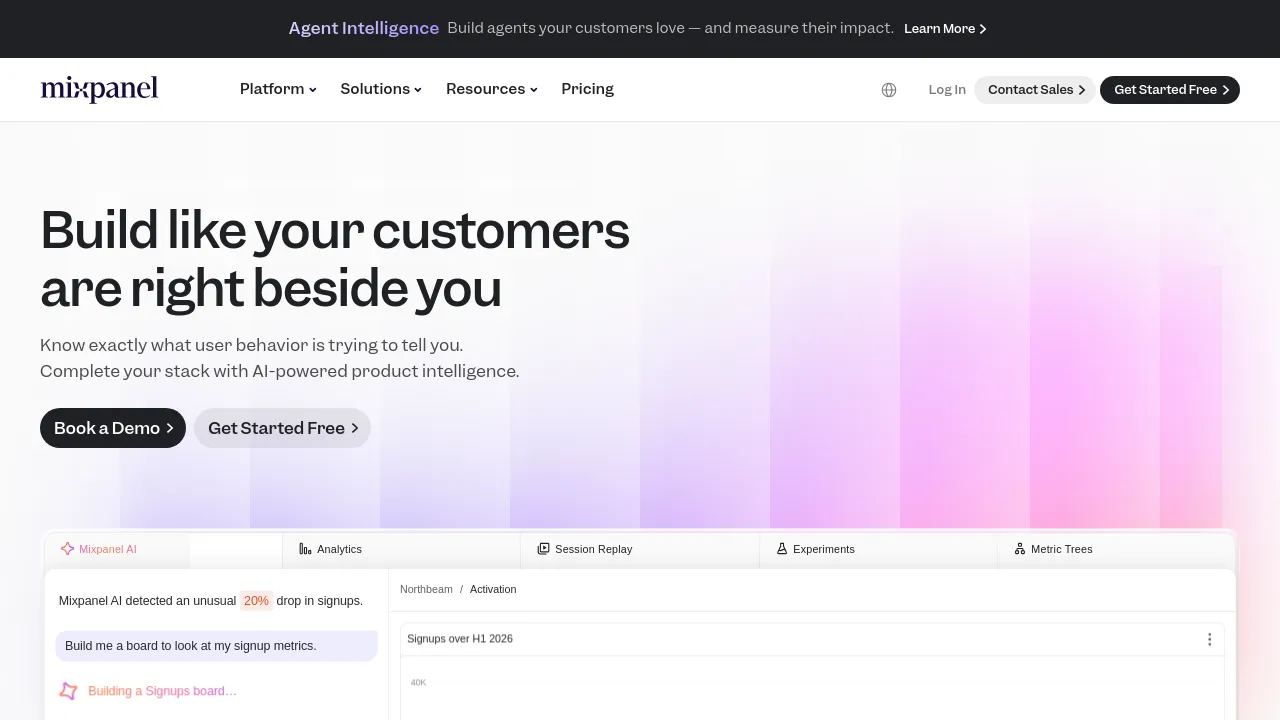Click the 40K axis label
Screen dimensions: 1280x720
point(418,682)
